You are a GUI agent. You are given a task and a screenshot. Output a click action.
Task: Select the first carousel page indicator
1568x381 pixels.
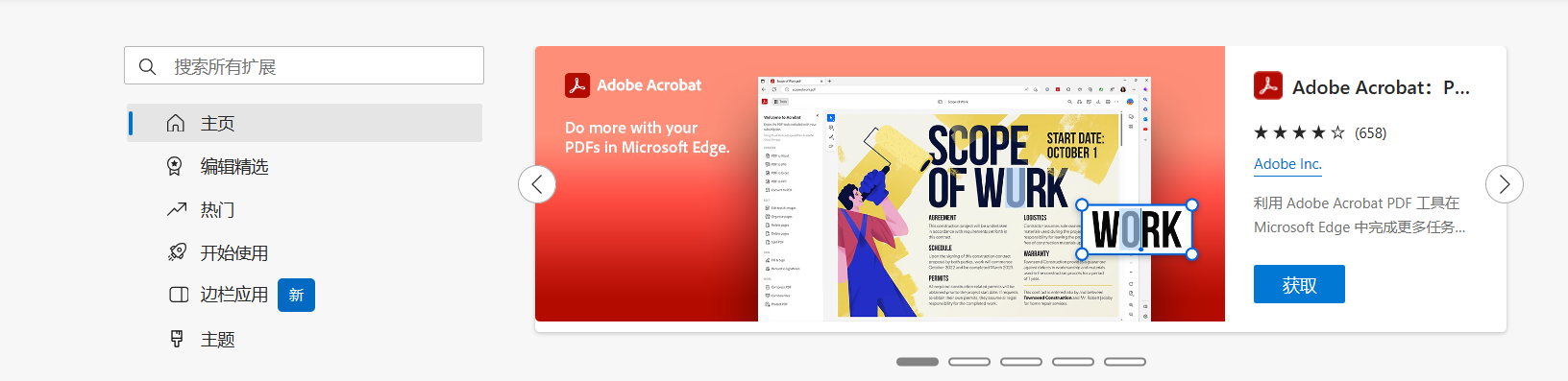918,362
